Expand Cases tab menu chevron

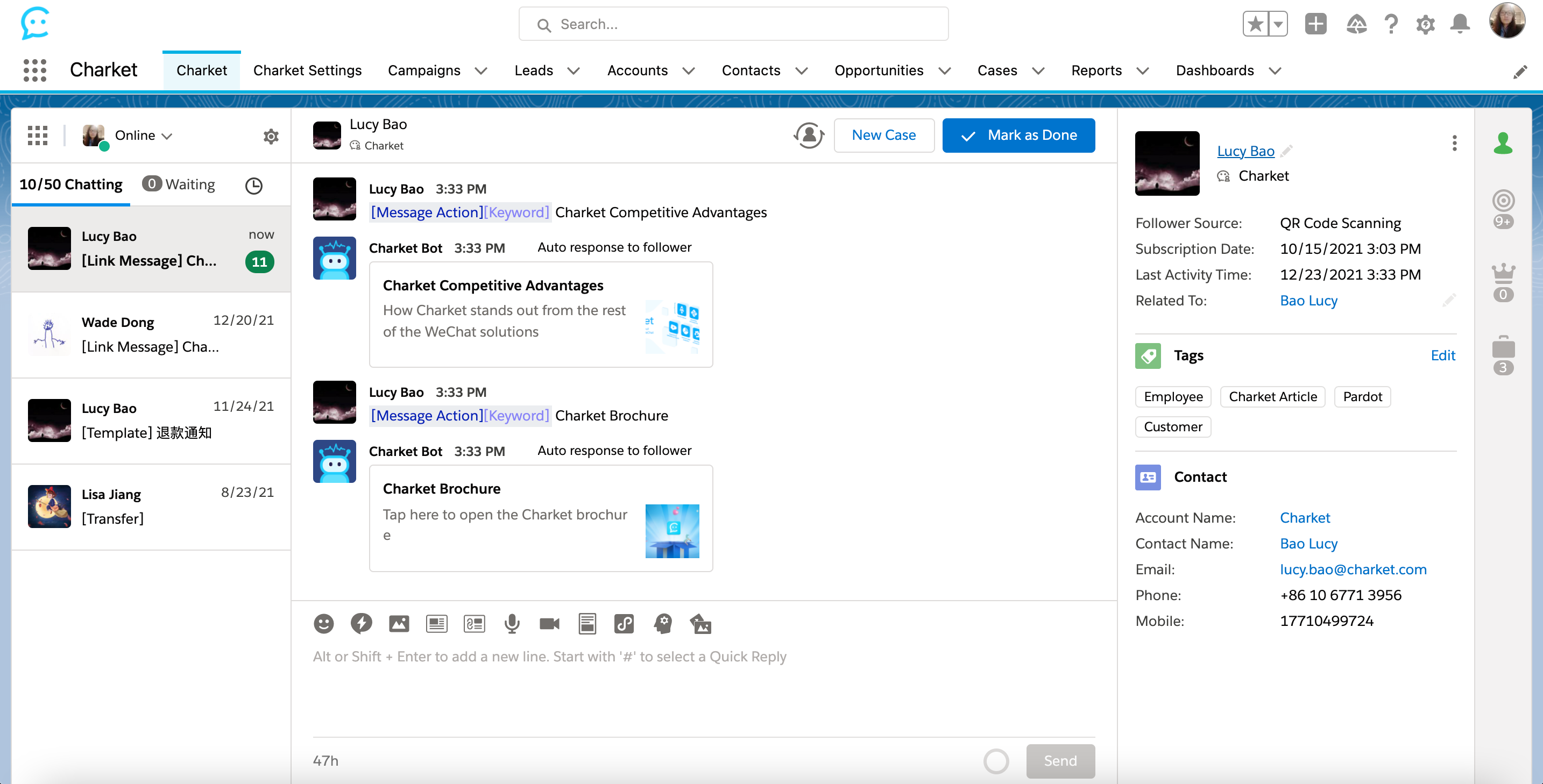[x=1038, y=71]
